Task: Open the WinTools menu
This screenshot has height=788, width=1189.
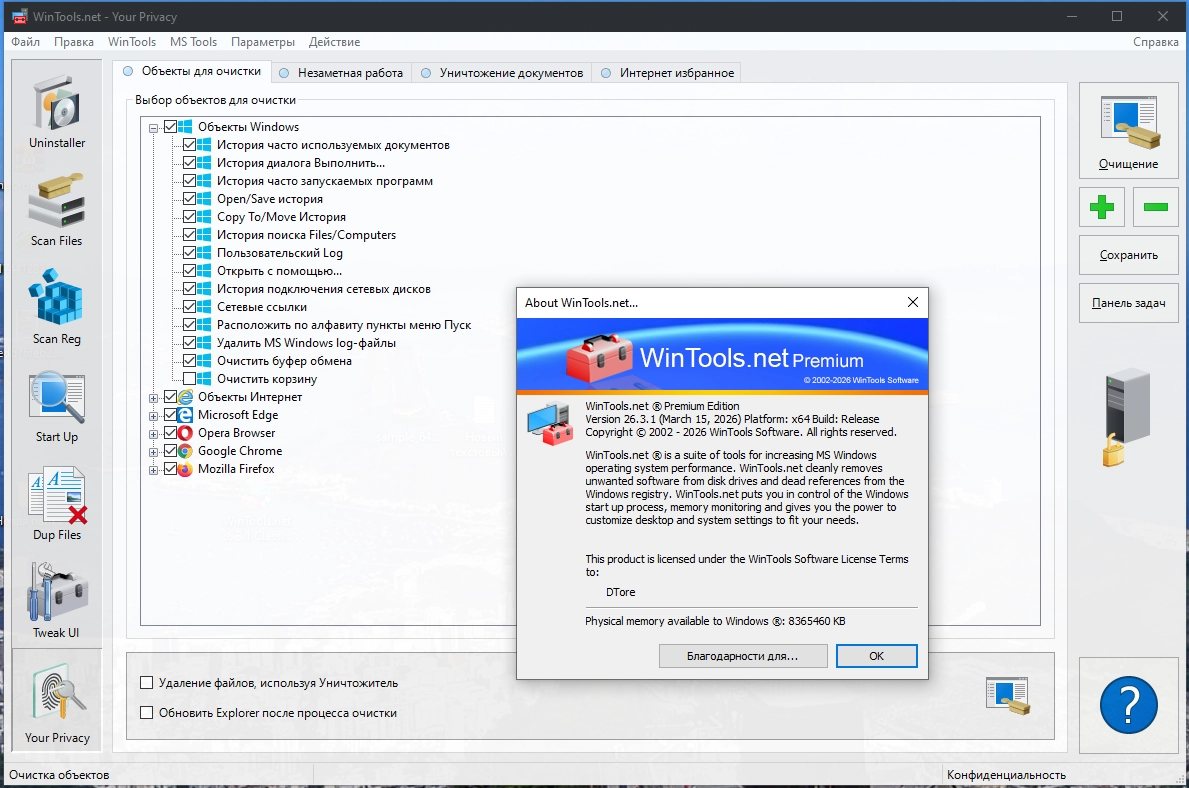Action: (x=132, y=42)
